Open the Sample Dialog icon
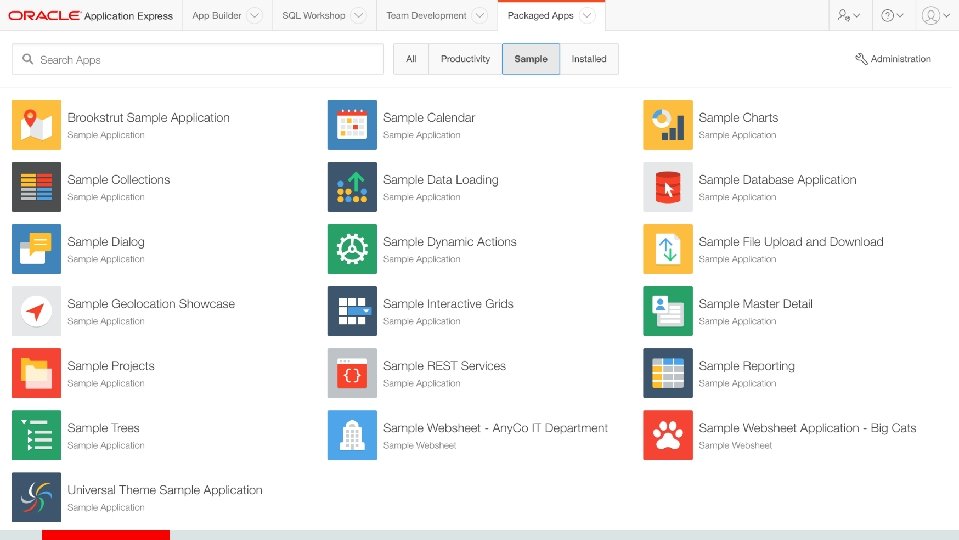 point(36,249)
